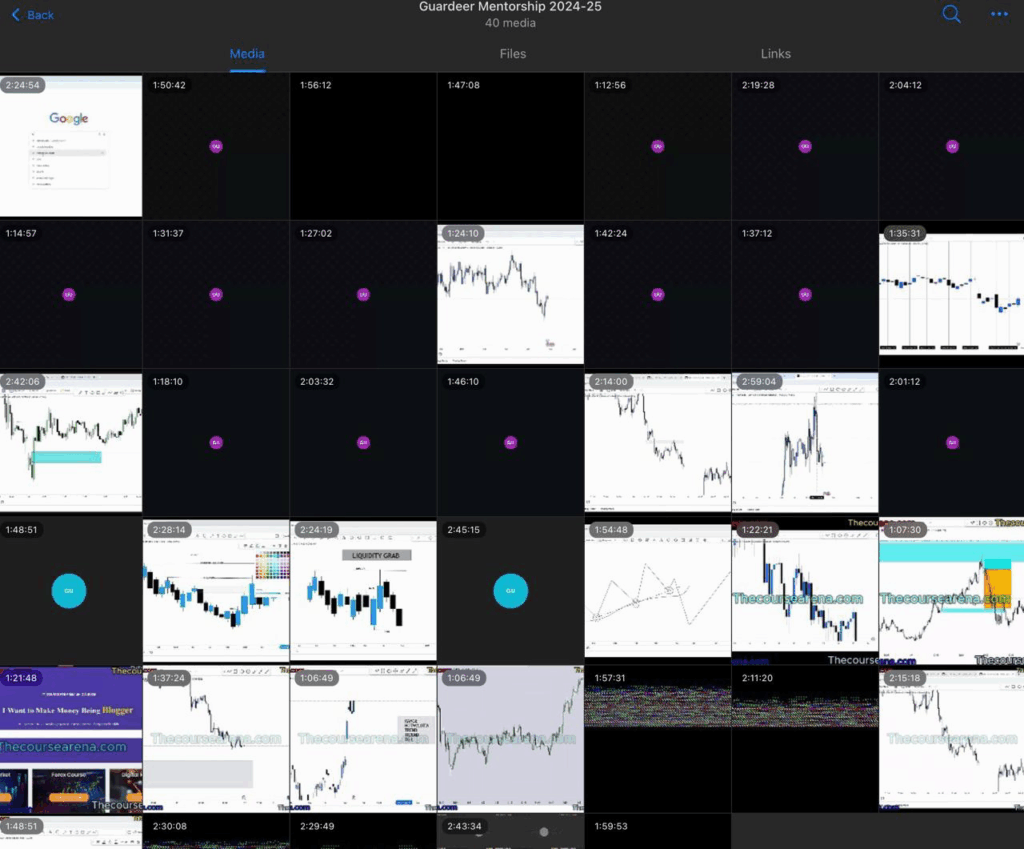Play the 1:21:48 Blogger video
The height and width of the screenshot is (849, 1024).
(x=70, y=739)
